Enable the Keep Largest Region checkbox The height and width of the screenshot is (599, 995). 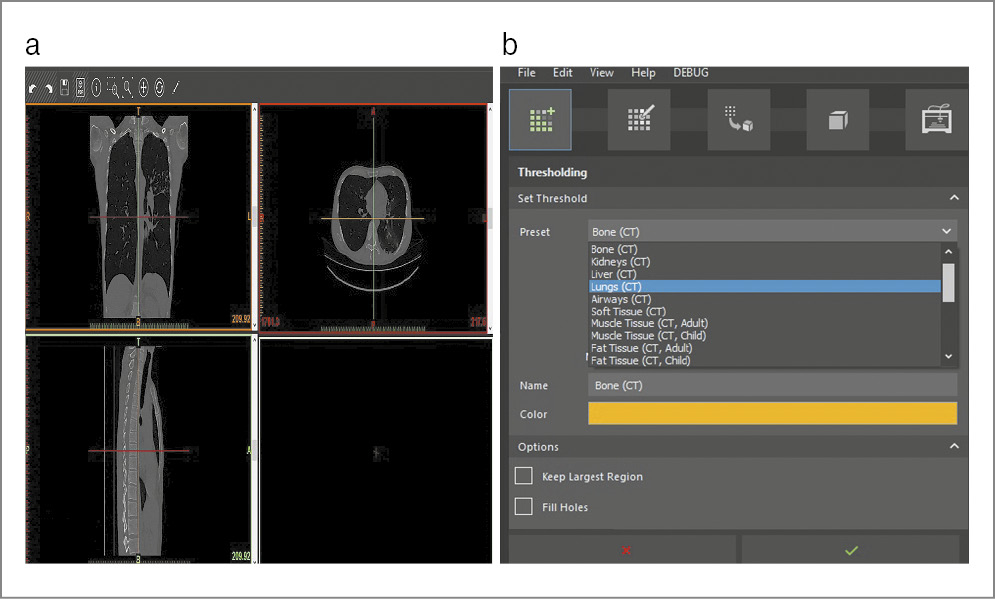523,476
